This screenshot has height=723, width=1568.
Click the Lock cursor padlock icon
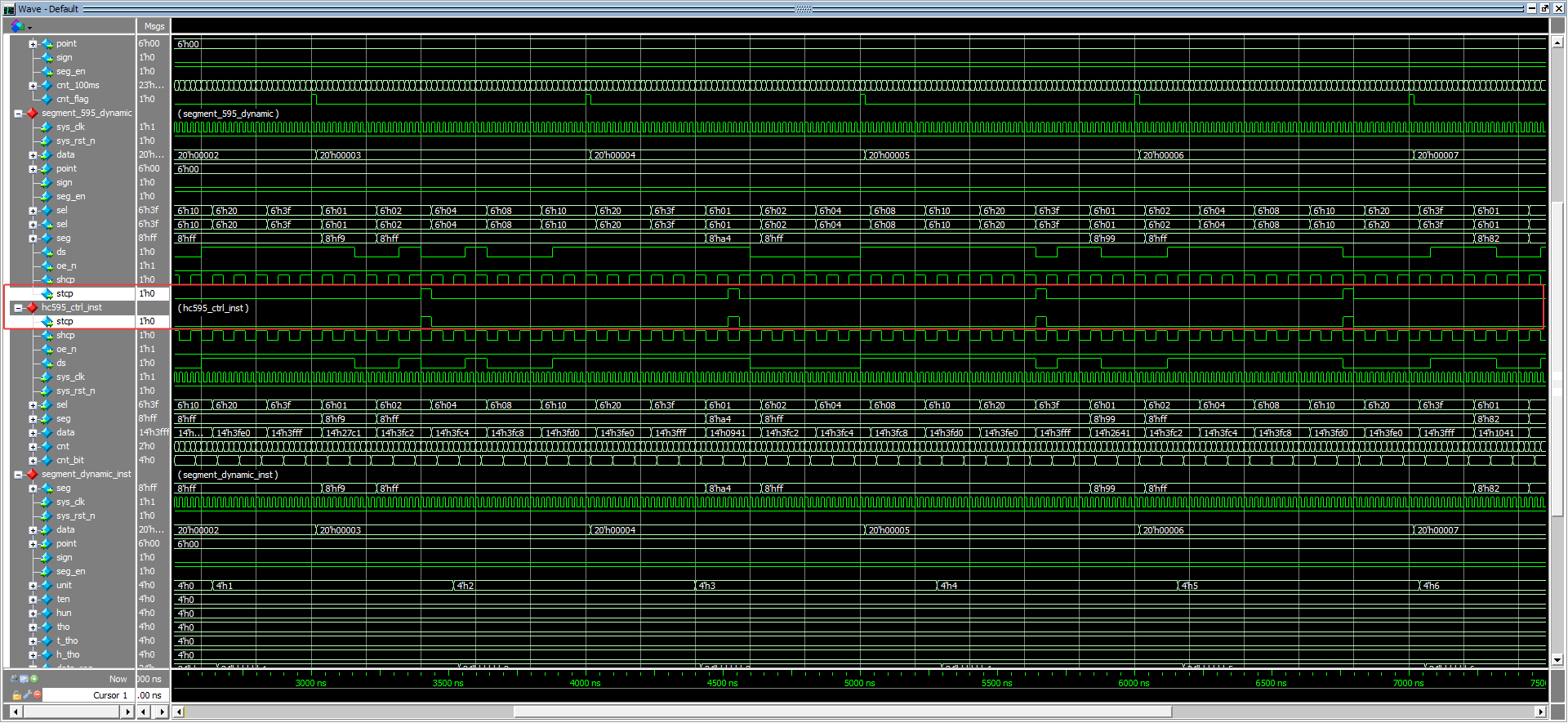pyautogui.click(x=16, y=695)
